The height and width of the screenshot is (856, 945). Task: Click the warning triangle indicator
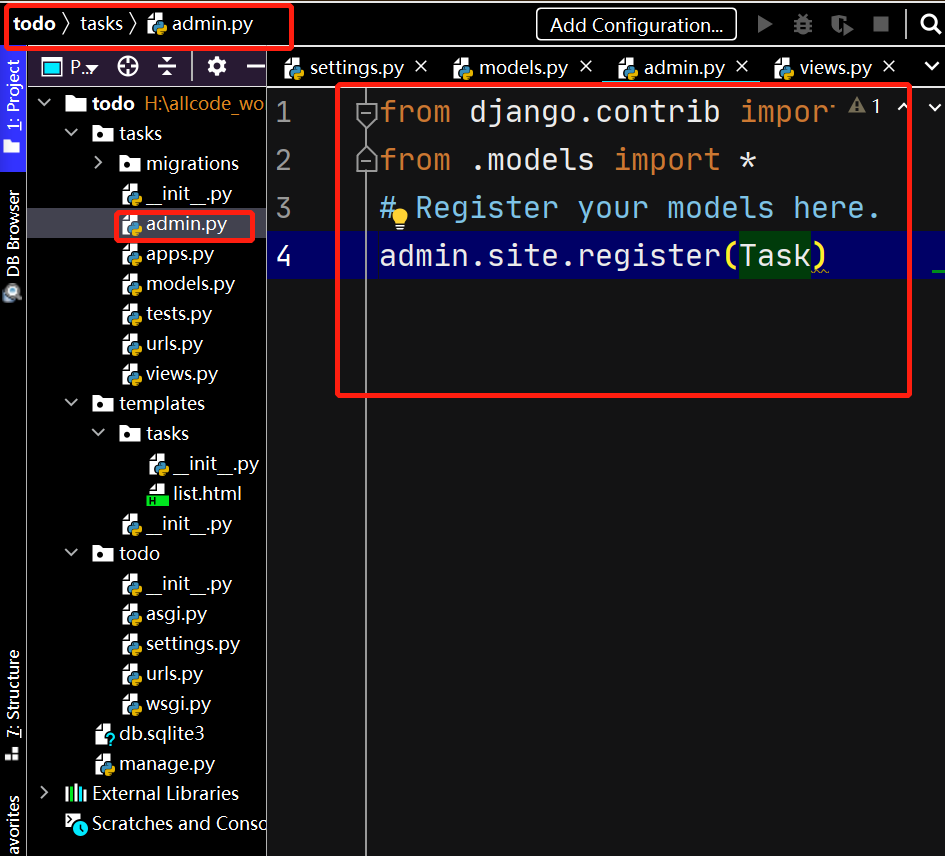pyautogui.click(x=856, y=106)
